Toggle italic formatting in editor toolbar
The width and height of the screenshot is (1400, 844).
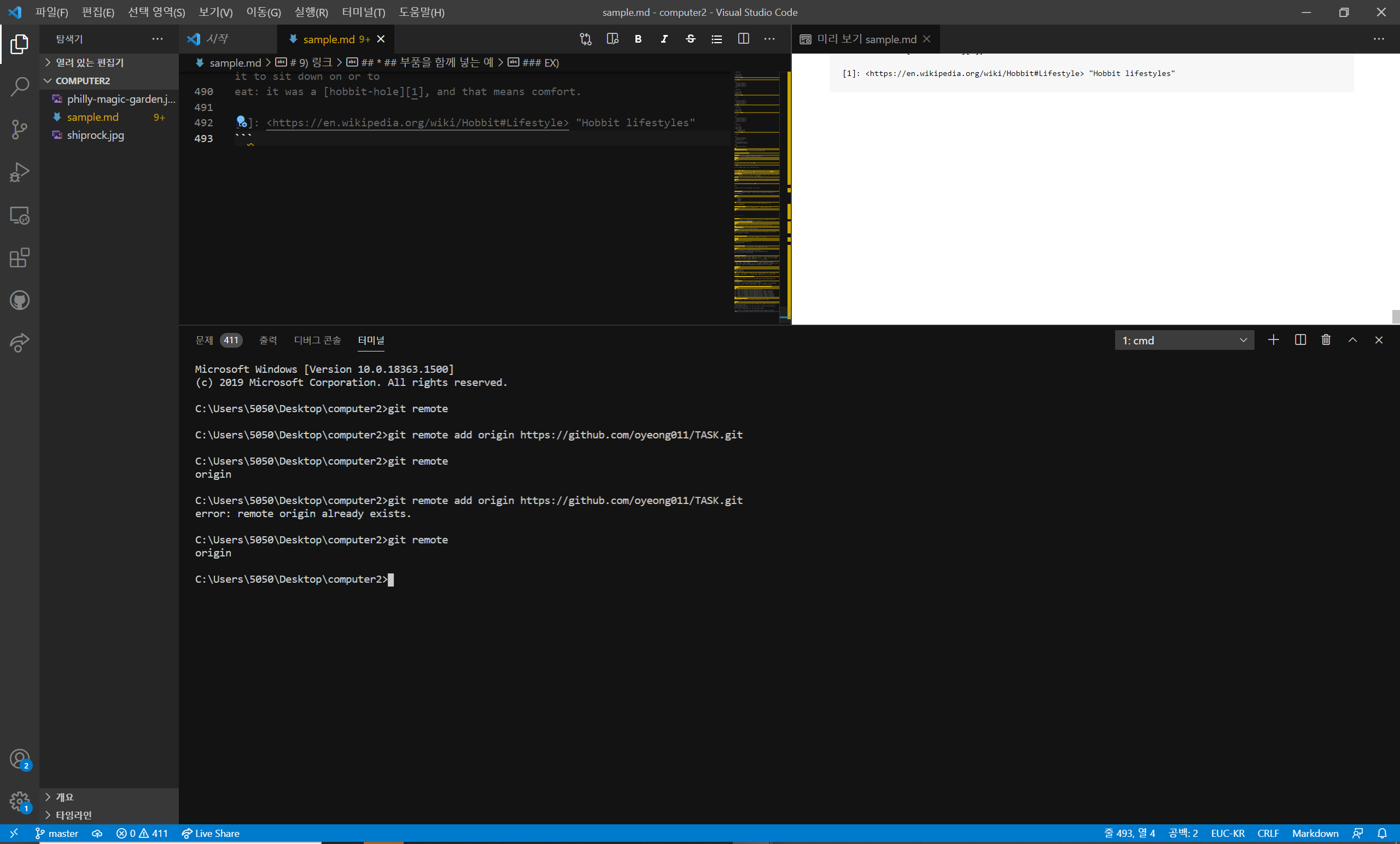tap(664, 39)
